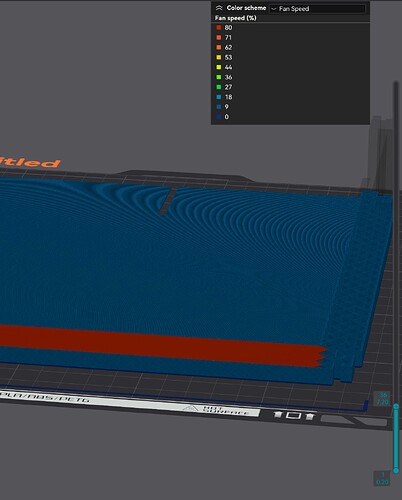This screenshot has height=500, width=402.
Task: Click the blue 9 legend swatch
Action: [x=219, y=107]
